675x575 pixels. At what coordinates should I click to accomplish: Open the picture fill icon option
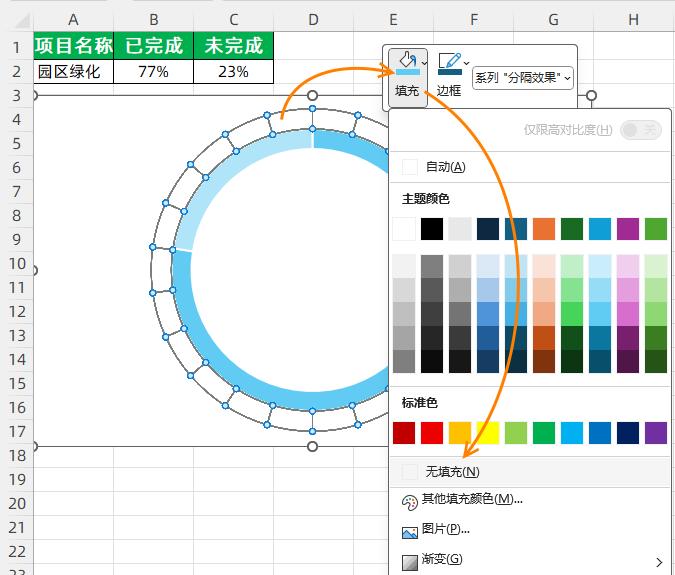[410, 531]
